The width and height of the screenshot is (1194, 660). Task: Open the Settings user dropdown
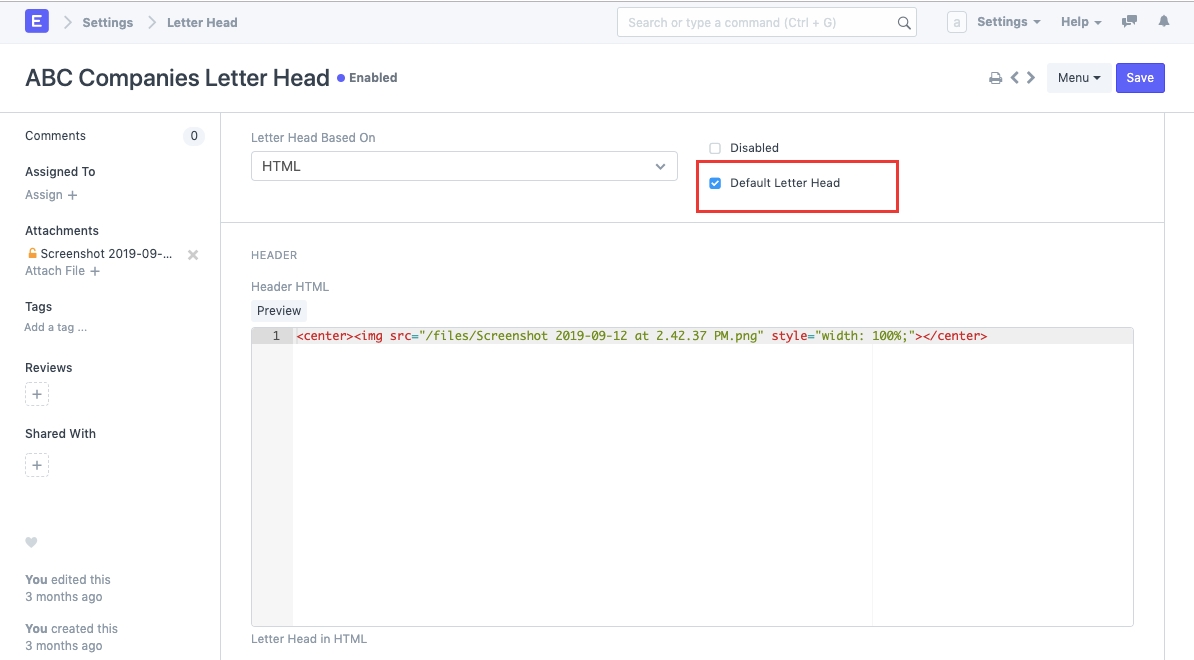click(x=1008, y=22)
